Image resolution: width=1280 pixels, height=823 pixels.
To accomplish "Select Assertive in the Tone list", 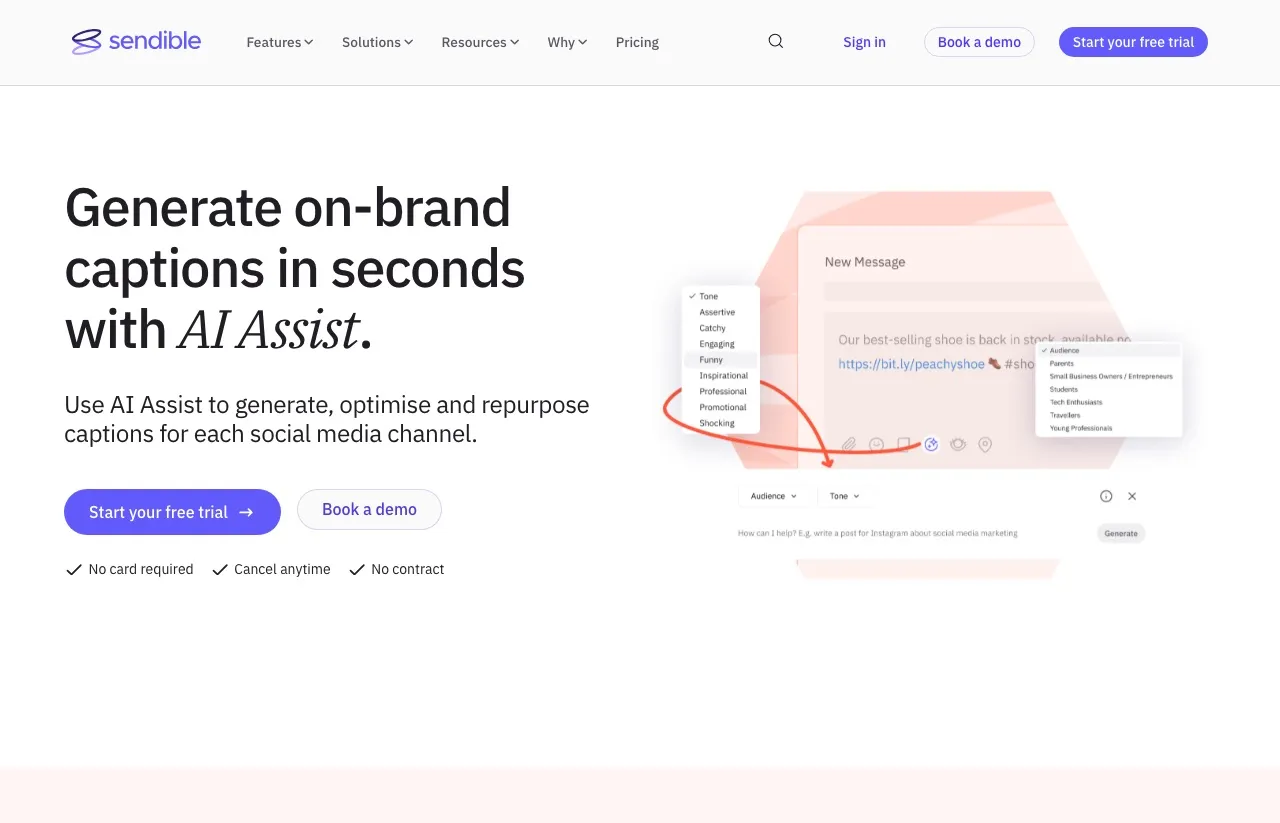I will tap(717, 312).
